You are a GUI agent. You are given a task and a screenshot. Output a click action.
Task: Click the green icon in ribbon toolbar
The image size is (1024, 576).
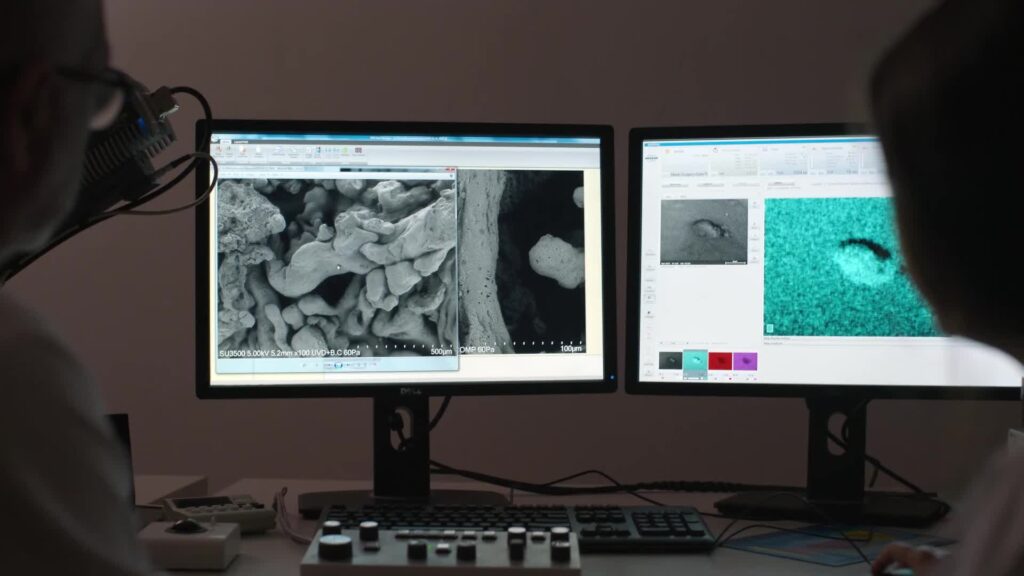(x=345, y=152)
